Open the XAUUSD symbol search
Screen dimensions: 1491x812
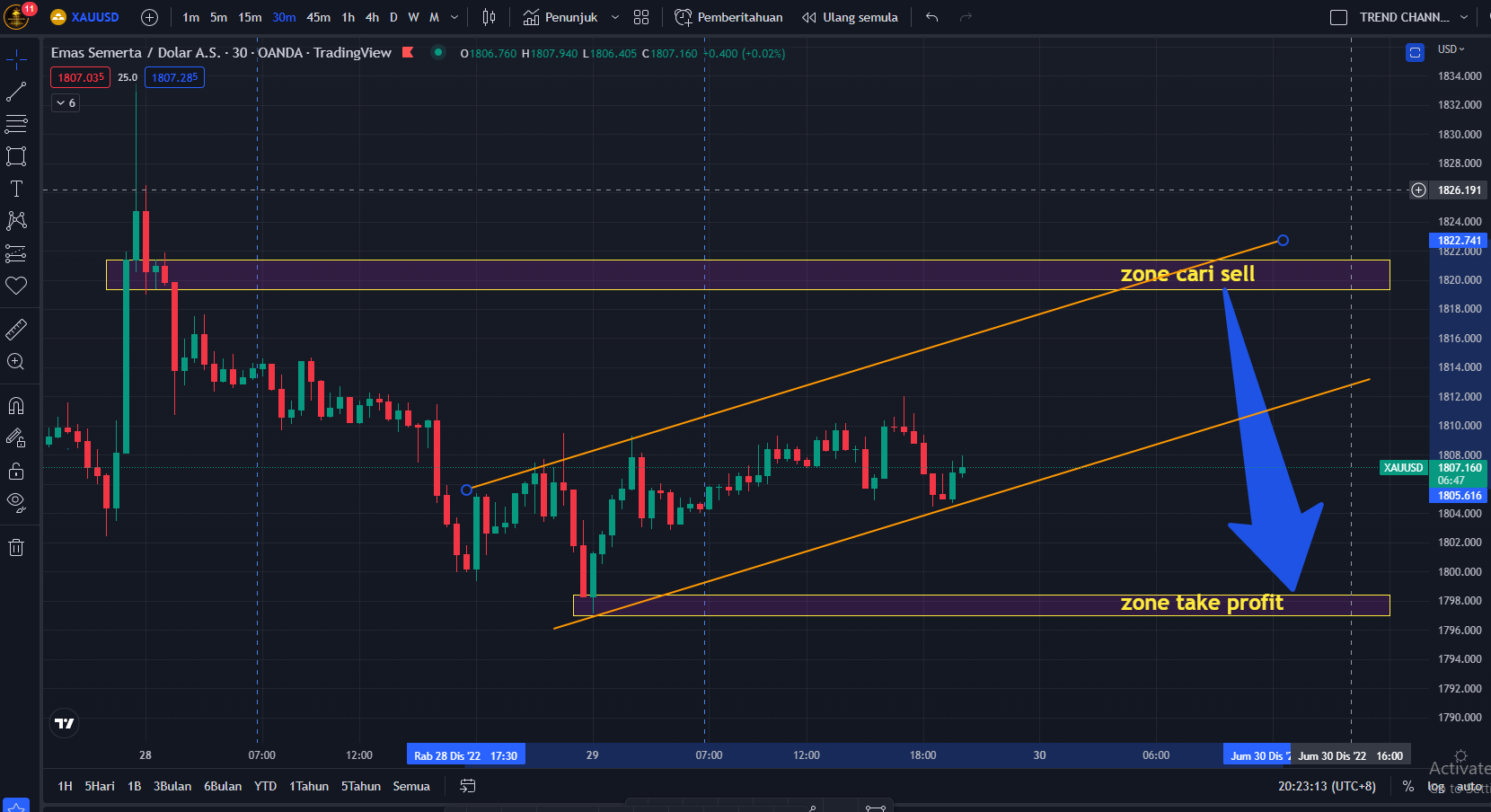tap(85, 17)
